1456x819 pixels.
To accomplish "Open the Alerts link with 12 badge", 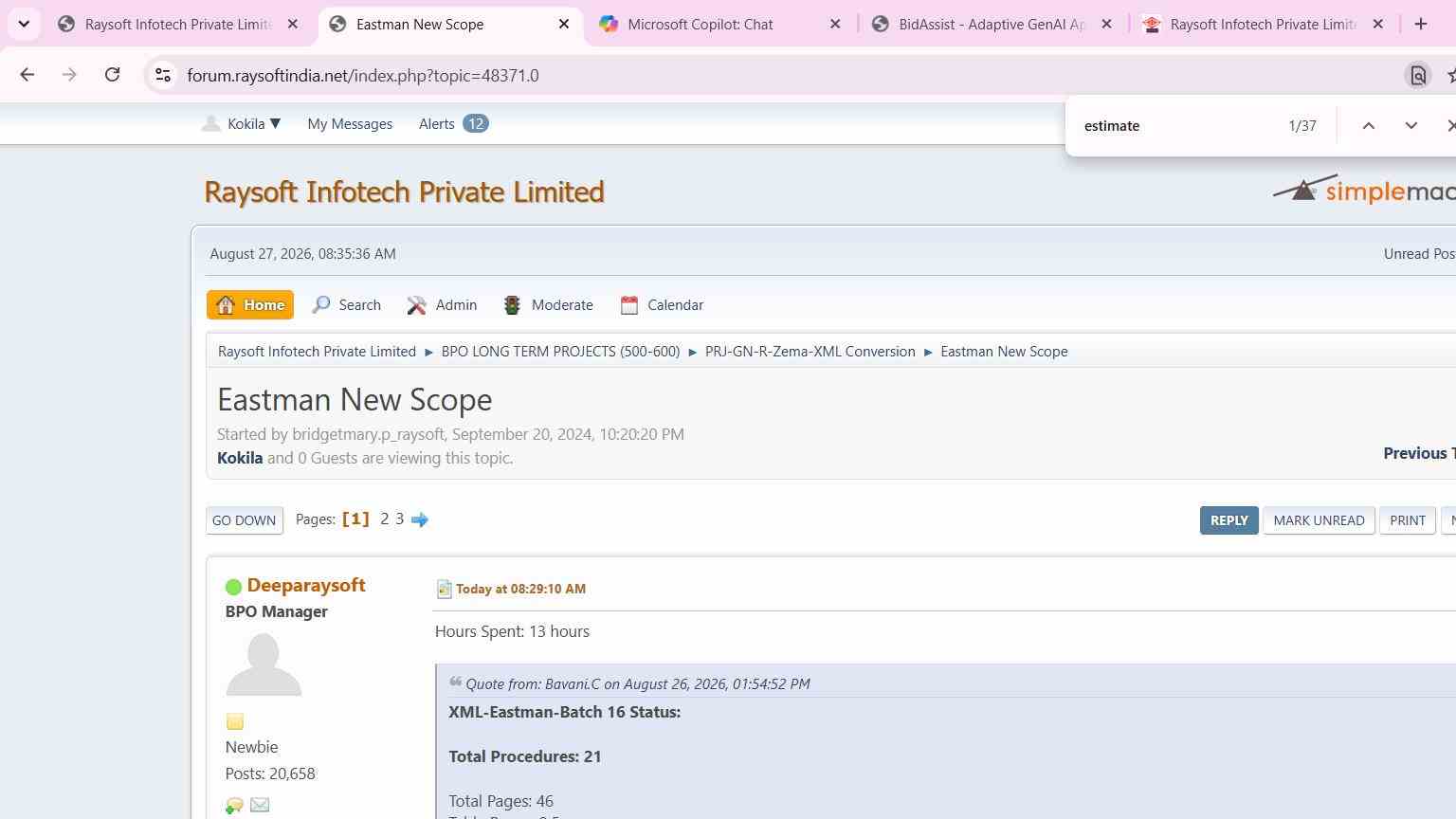I will coord(453,124).
